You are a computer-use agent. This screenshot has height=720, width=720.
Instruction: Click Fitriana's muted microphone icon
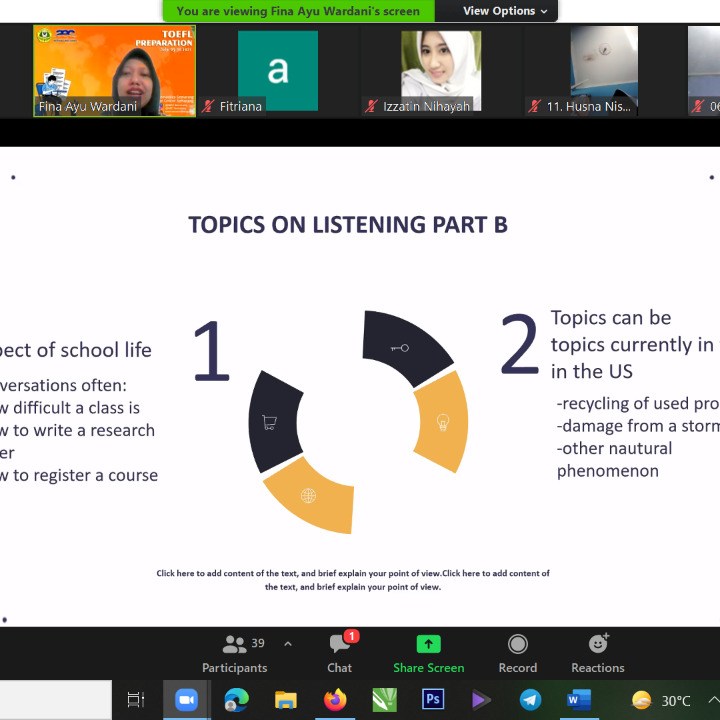(208, 106)
